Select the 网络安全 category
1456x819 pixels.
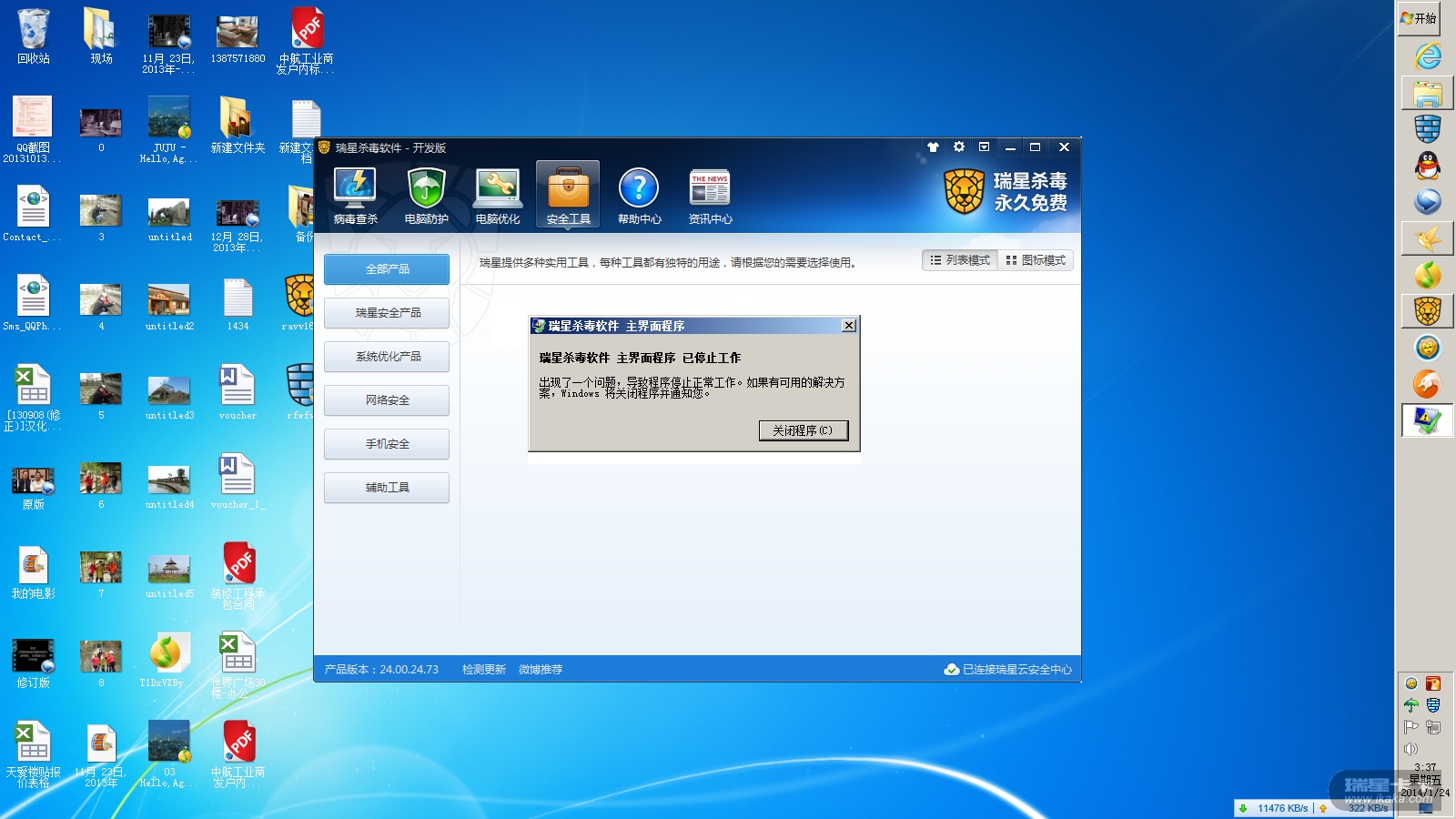coord(387,400)
